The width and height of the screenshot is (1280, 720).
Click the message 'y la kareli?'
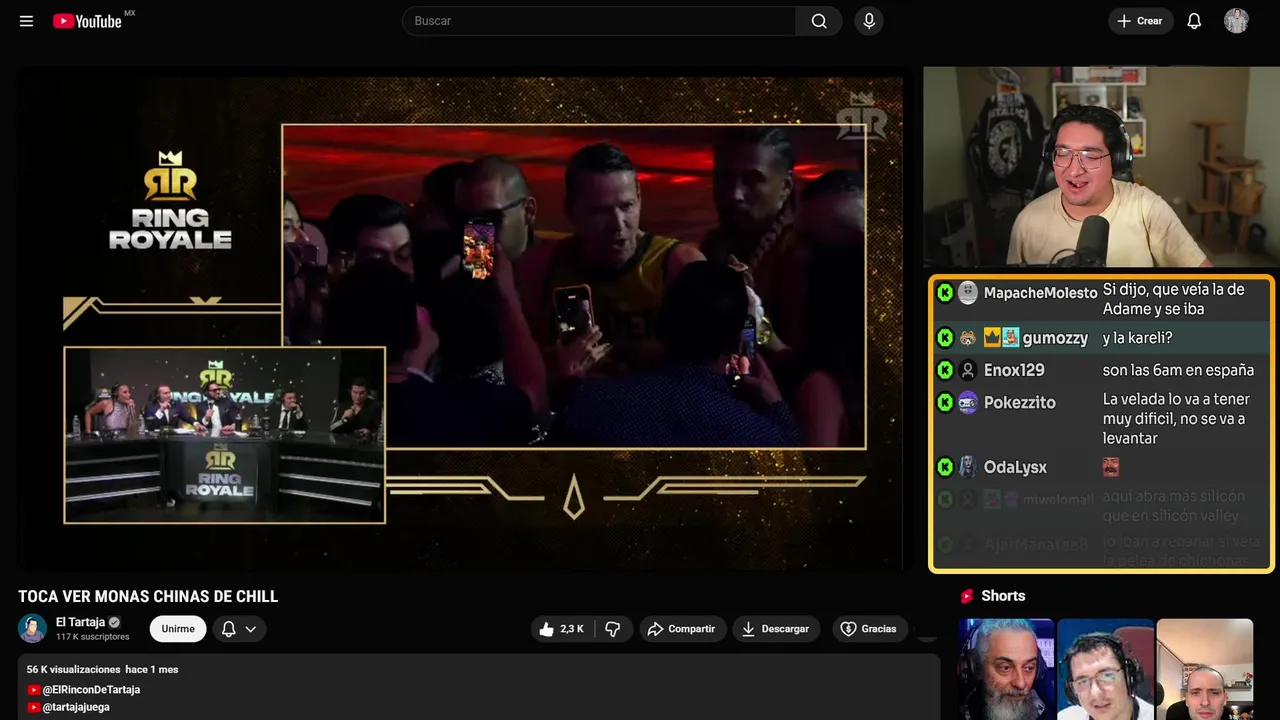pyautogui.click(x=1137, y=338)
